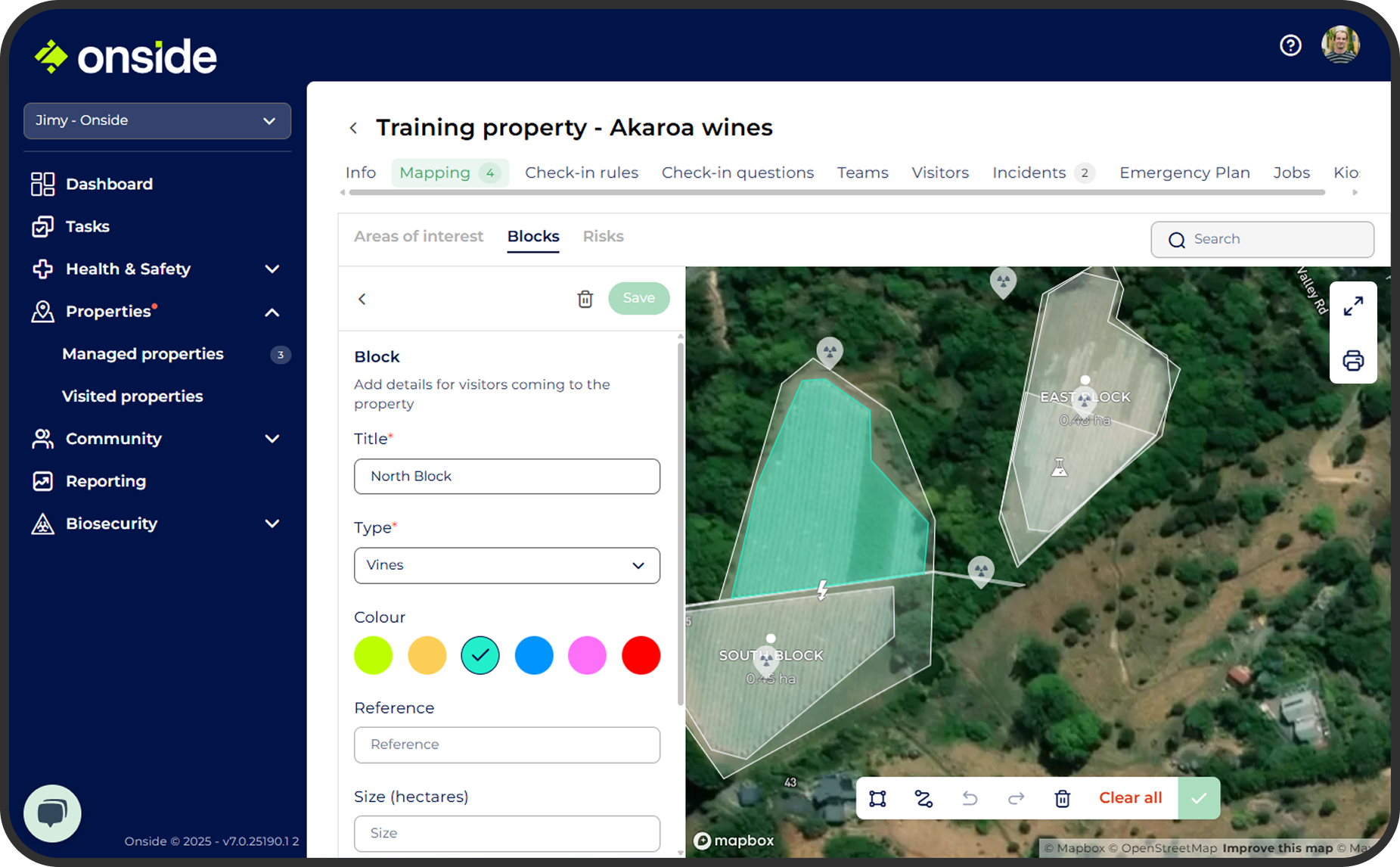Viewport: 1400px width, 867px height.
Task: Select the red colour swatch
Action: pyautogui.click(x=641, y=655)
